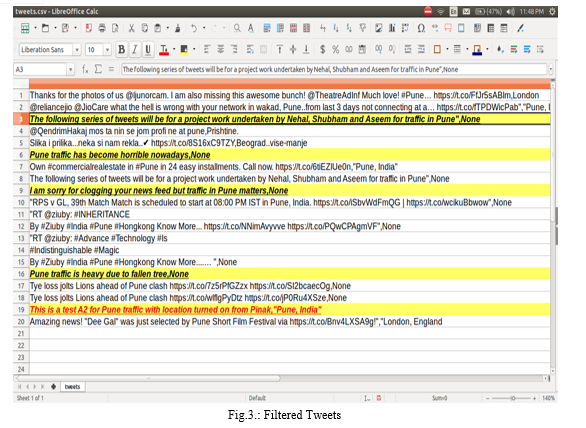The width and height of the screenshot is (586, 428).
Task: Run the Spelling check icon
Action: click(251, 28)
